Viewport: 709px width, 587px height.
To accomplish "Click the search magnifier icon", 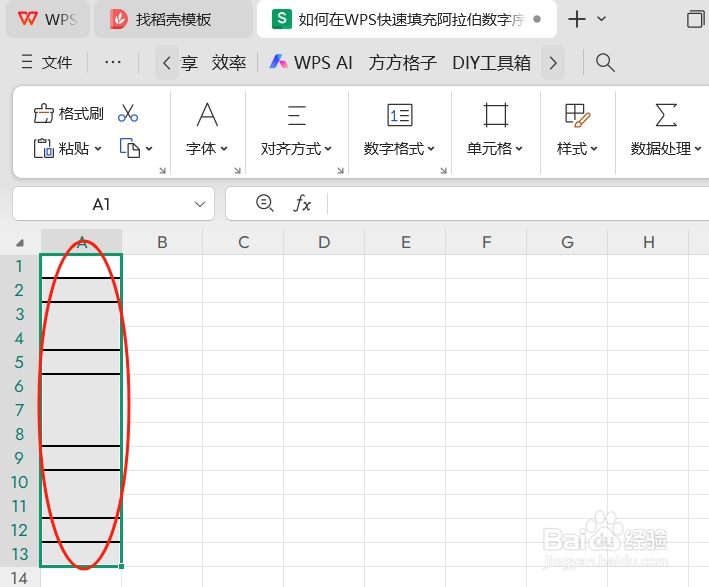I will click(x=605, y=62).
